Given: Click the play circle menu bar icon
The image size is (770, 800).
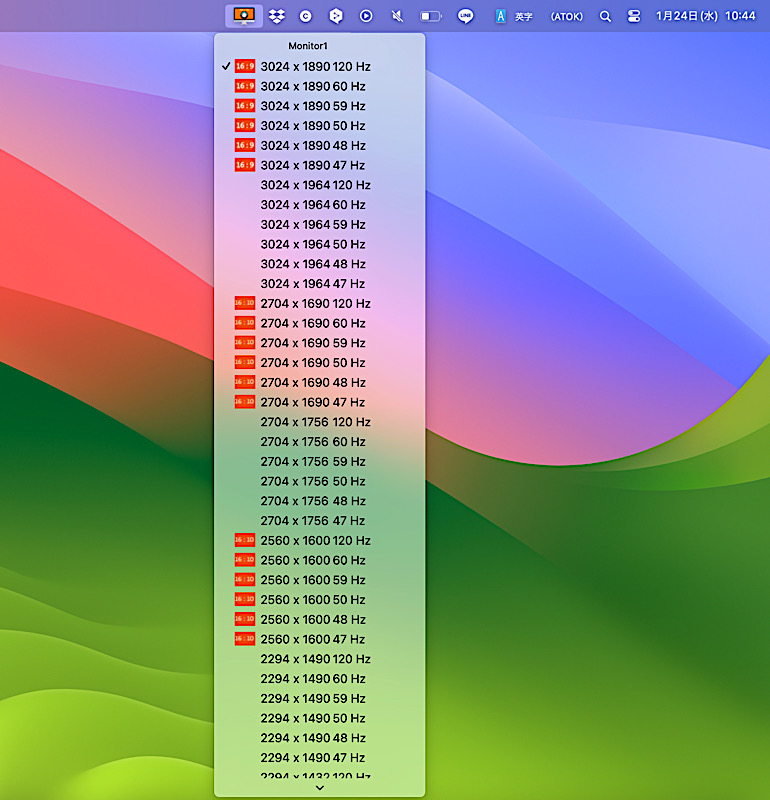Looking at the screenshot, I should [367, 16].
